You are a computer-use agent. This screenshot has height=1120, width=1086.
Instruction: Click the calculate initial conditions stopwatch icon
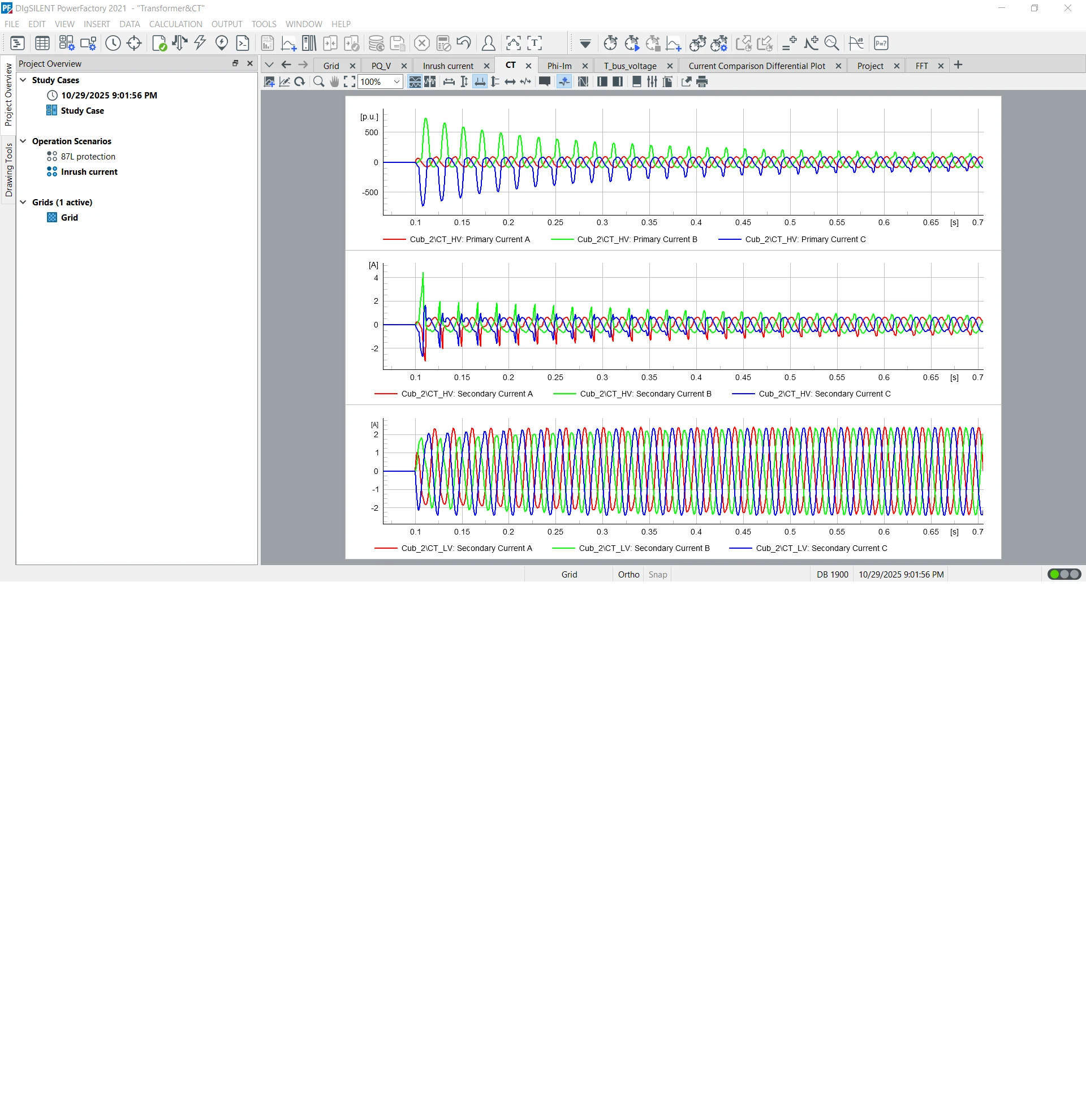click(610, 43)
